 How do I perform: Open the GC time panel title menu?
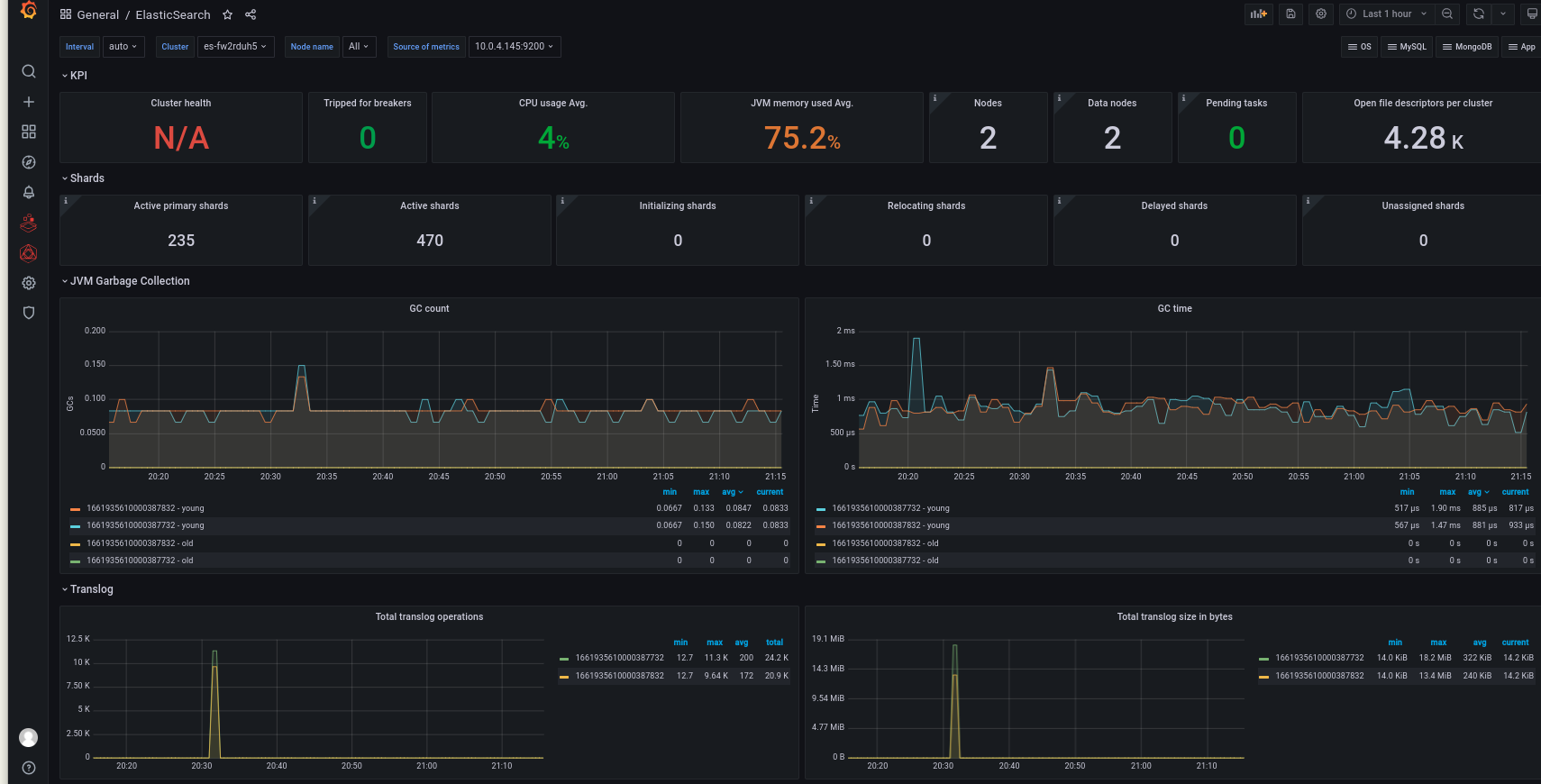tap(1174, 308)
